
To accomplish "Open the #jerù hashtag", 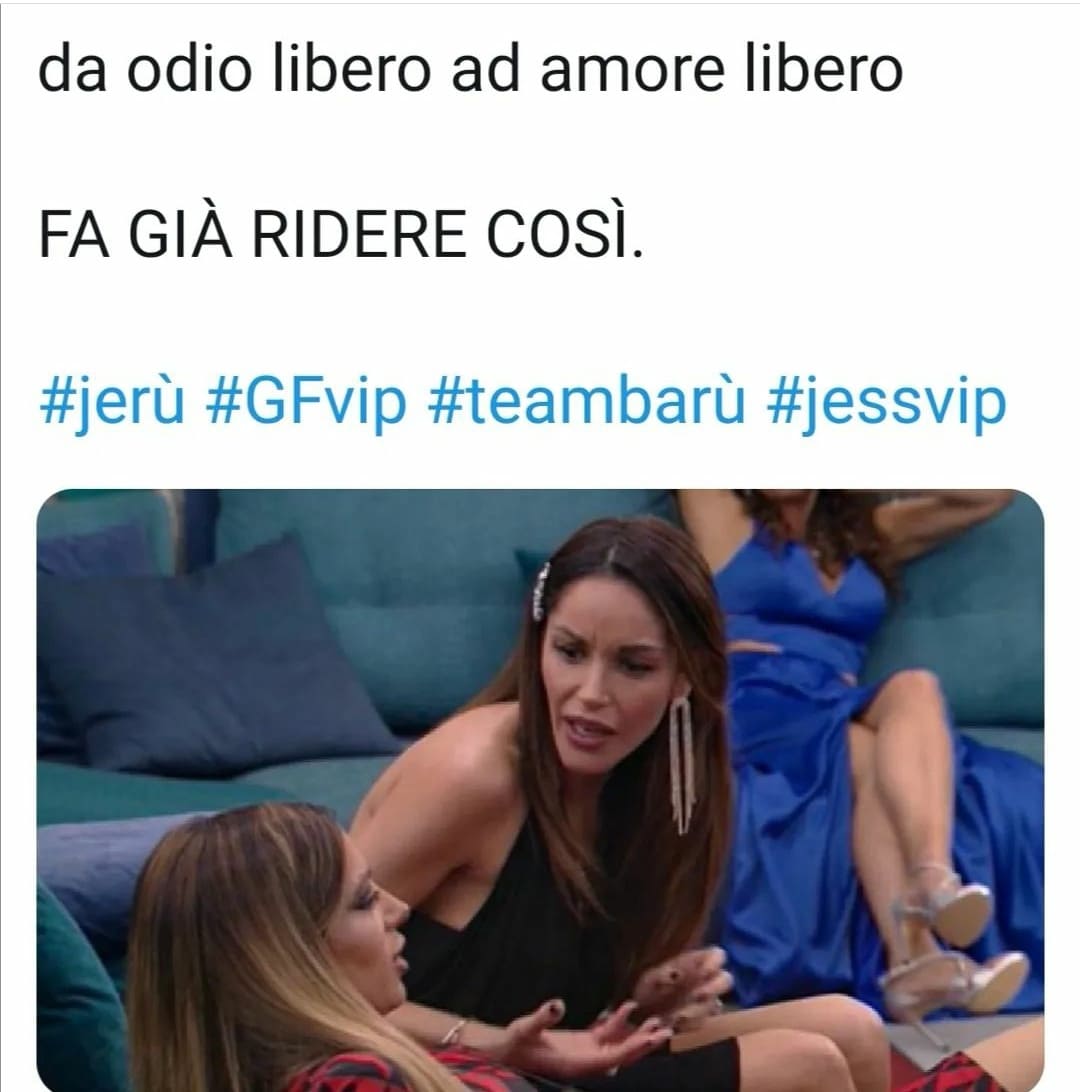I will point(112,403).
